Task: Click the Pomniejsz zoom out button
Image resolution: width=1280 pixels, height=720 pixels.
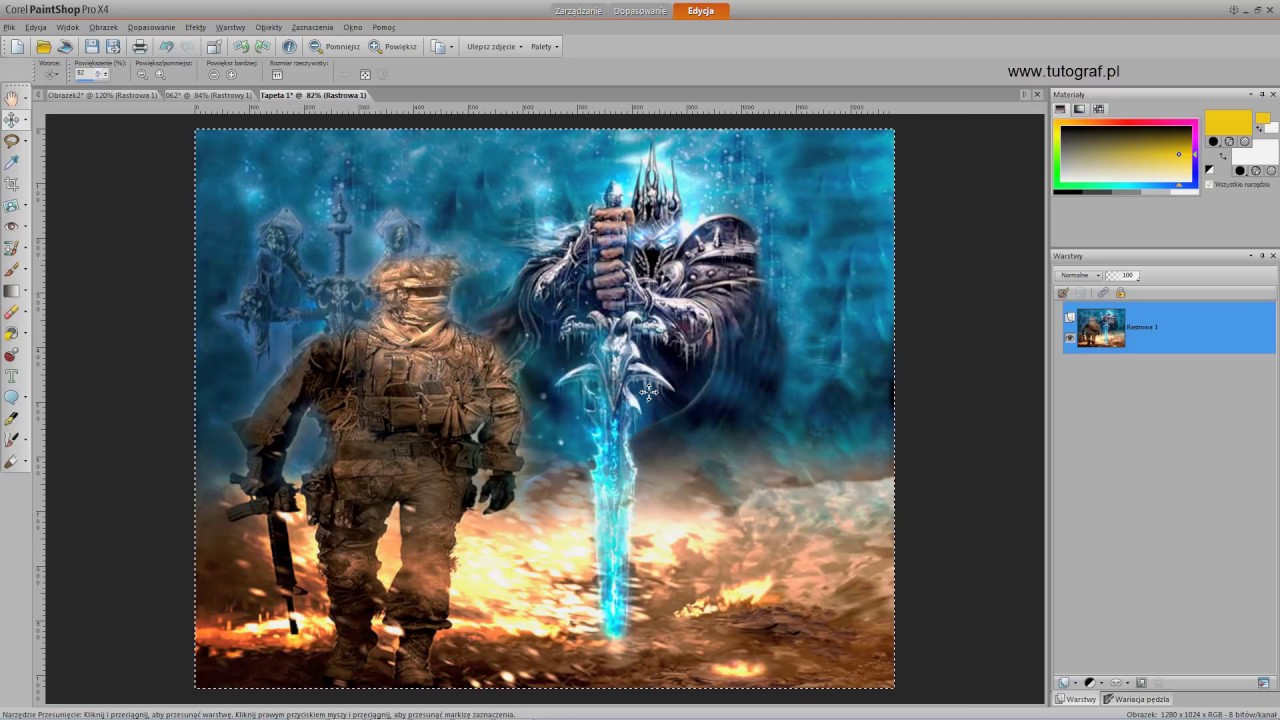Action: (334, 47)
